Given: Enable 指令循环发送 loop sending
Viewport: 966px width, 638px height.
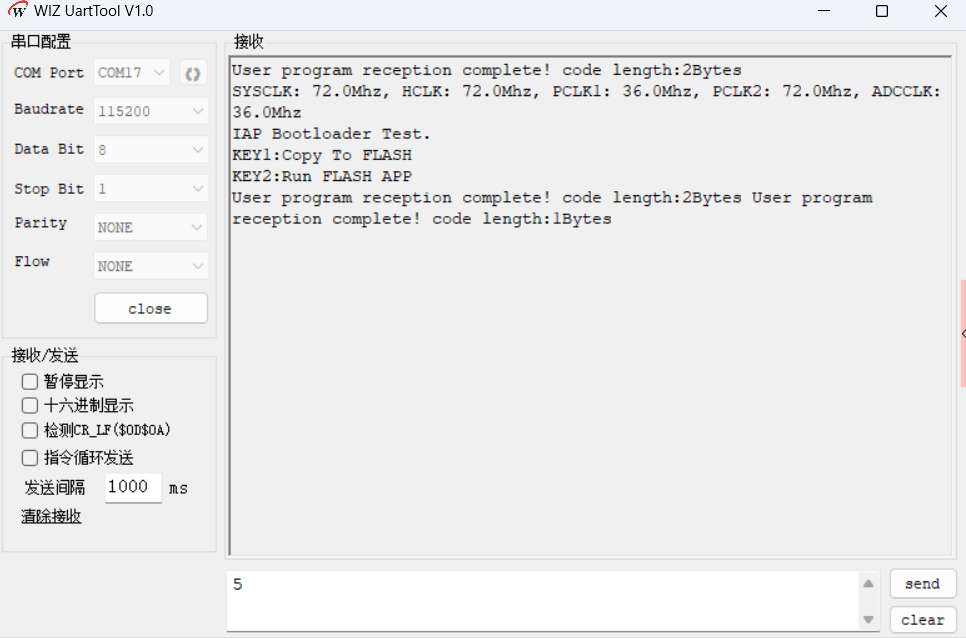Looking at the screenshot, I should tap(30, 458).
